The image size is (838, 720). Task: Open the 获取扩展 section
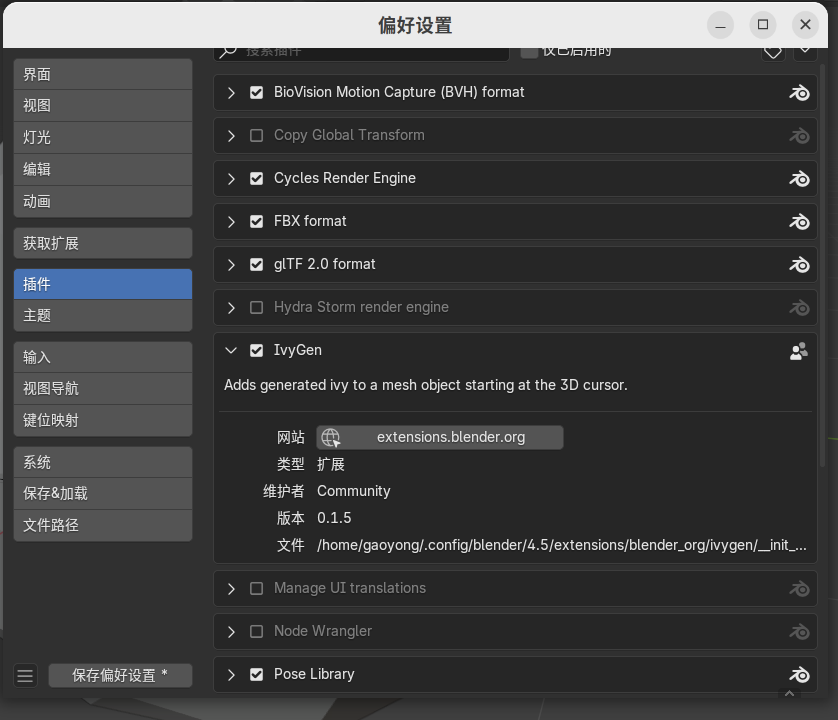(x=103, y=243)
